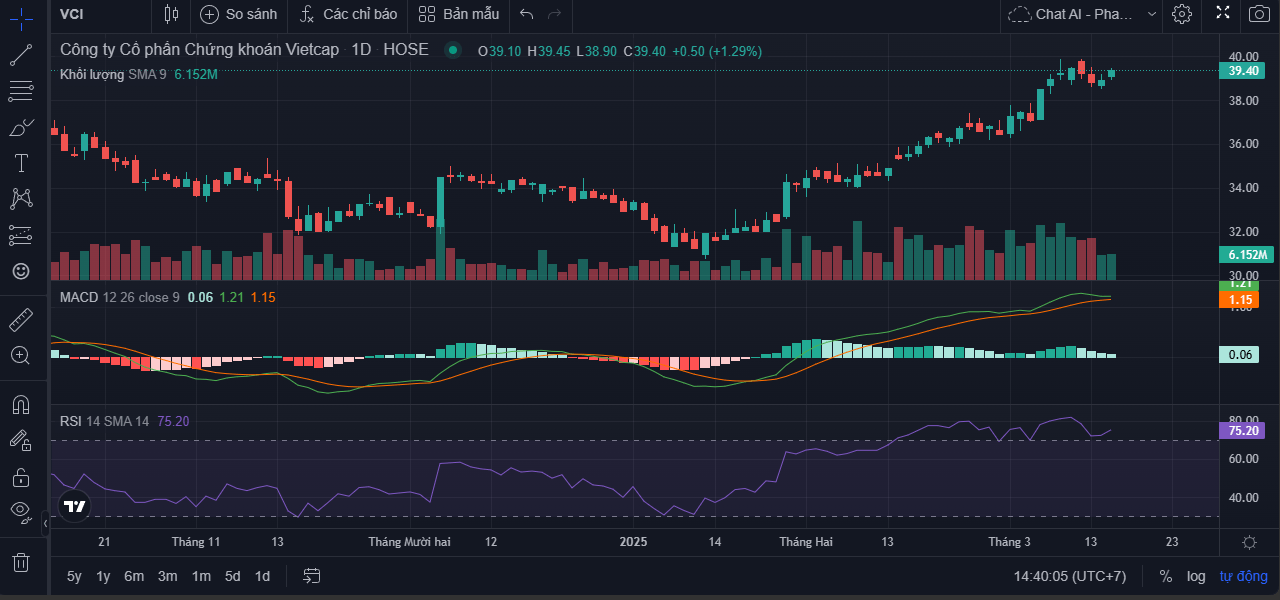Viewport: 1280px width, 600px height.
Task: Select the 5d time range
Action: pyautogui.click(x=232, y=576)
